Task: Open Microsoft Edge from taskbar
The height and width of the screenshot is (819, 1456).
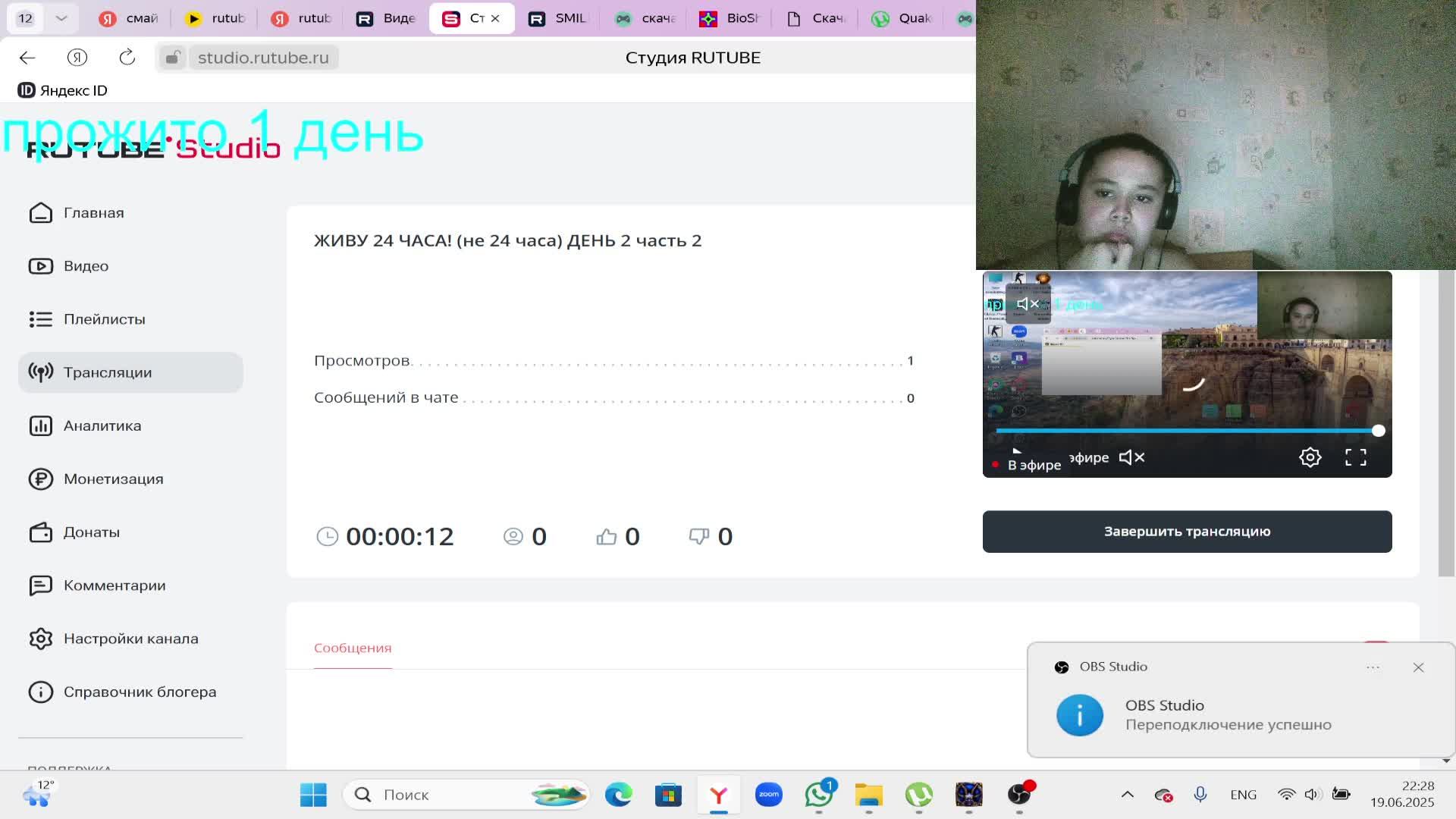Action: [618, 795]
